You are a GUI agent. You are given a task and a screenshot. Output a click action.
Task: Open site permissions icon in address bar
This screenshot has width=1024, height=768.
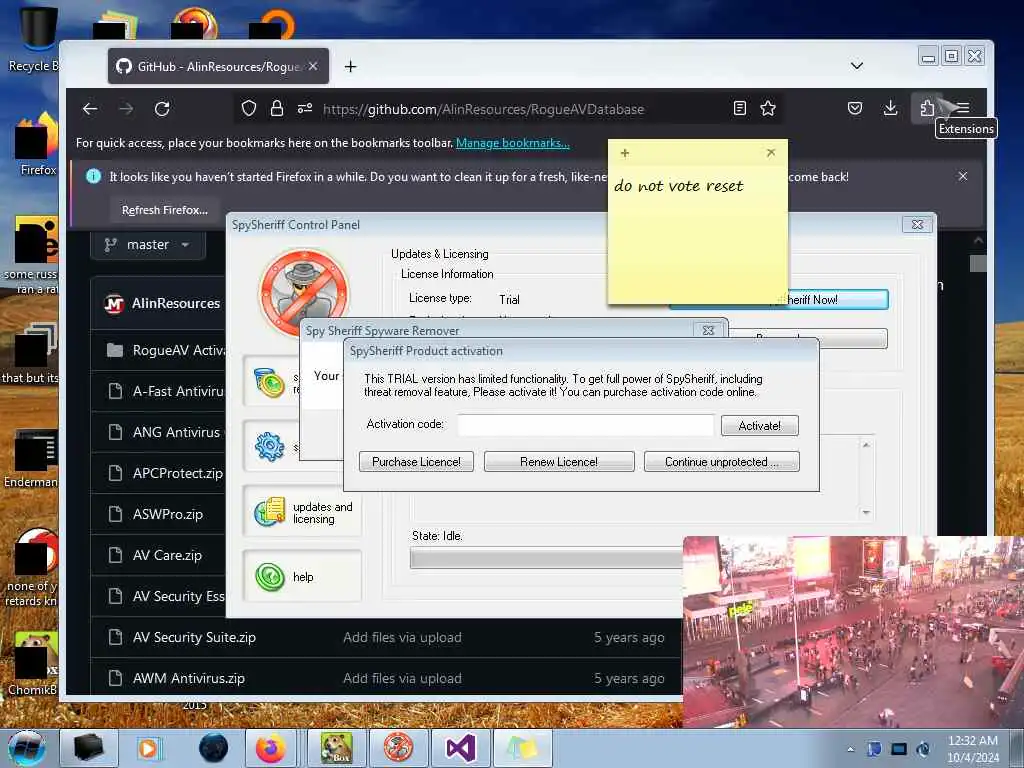click(x=305, y=108)
